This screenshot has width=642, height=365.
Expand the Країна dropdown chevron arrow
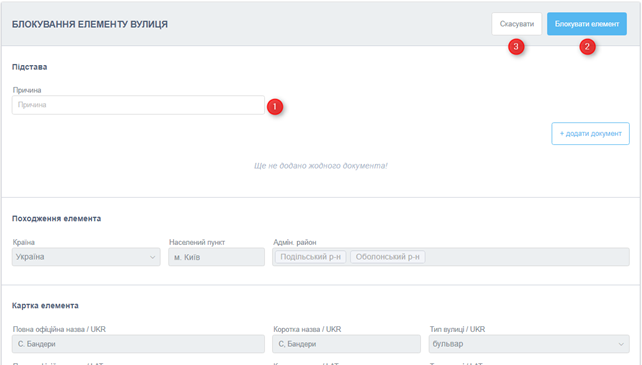(152, 257)
